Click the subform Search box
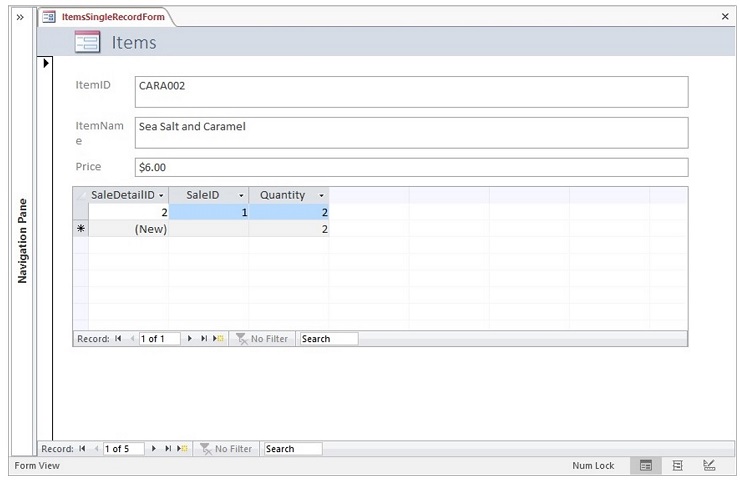 (x=328, y=339)
